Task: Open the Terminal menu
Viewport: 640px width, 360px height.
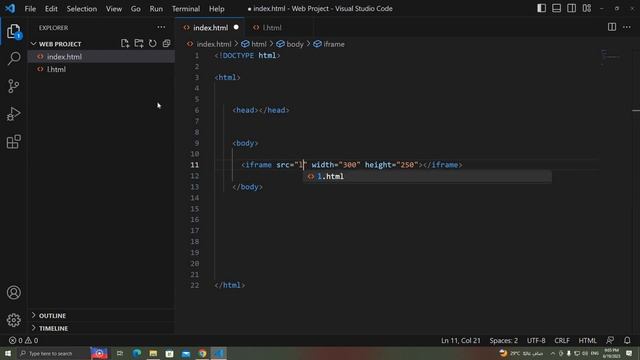Action: [x=186, y=9]
